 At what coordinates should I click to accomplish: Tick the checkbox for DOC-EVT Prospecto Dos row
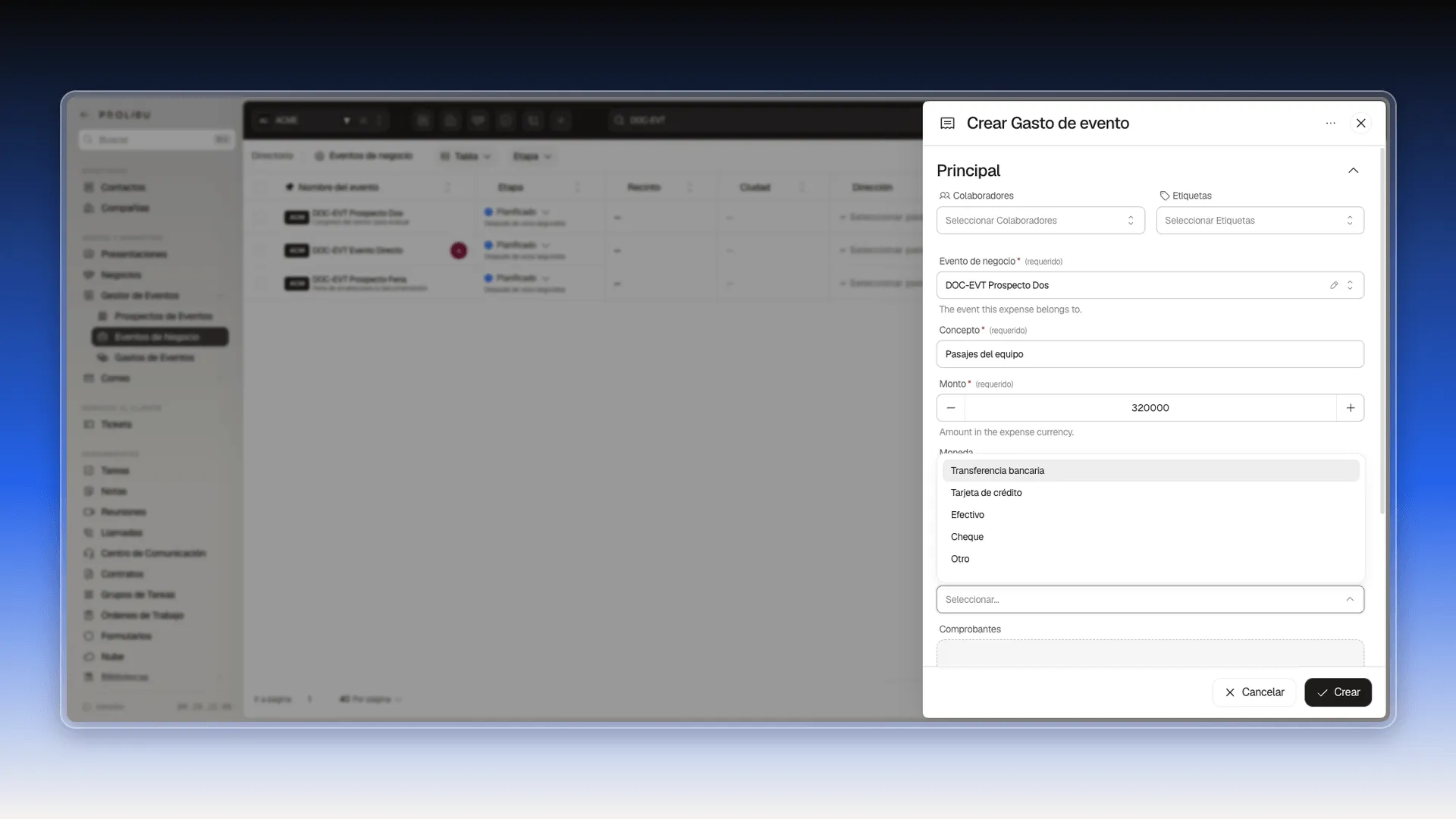pyautogui.click(x=261, y=218)
